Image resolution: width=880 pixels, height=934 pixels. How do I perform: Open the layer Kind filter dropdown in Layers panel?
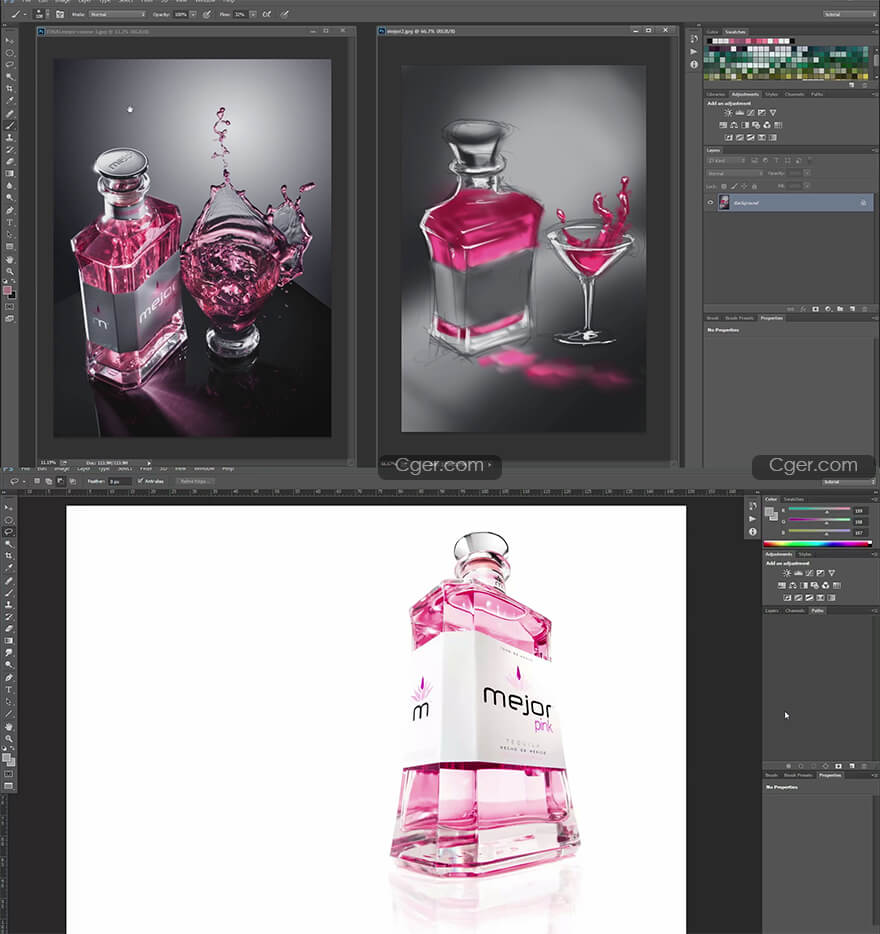pyautogui.click(x=726, y=160)
